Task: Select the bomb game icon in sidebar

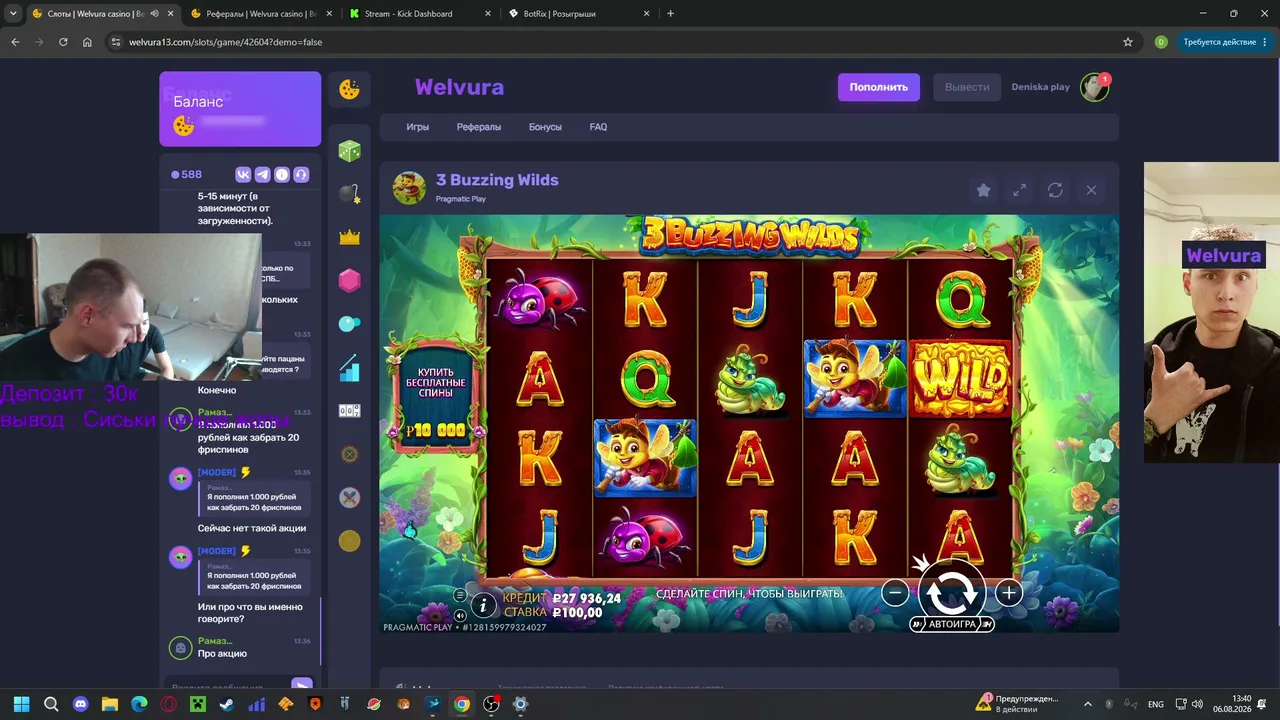Action: pos(349,194)
